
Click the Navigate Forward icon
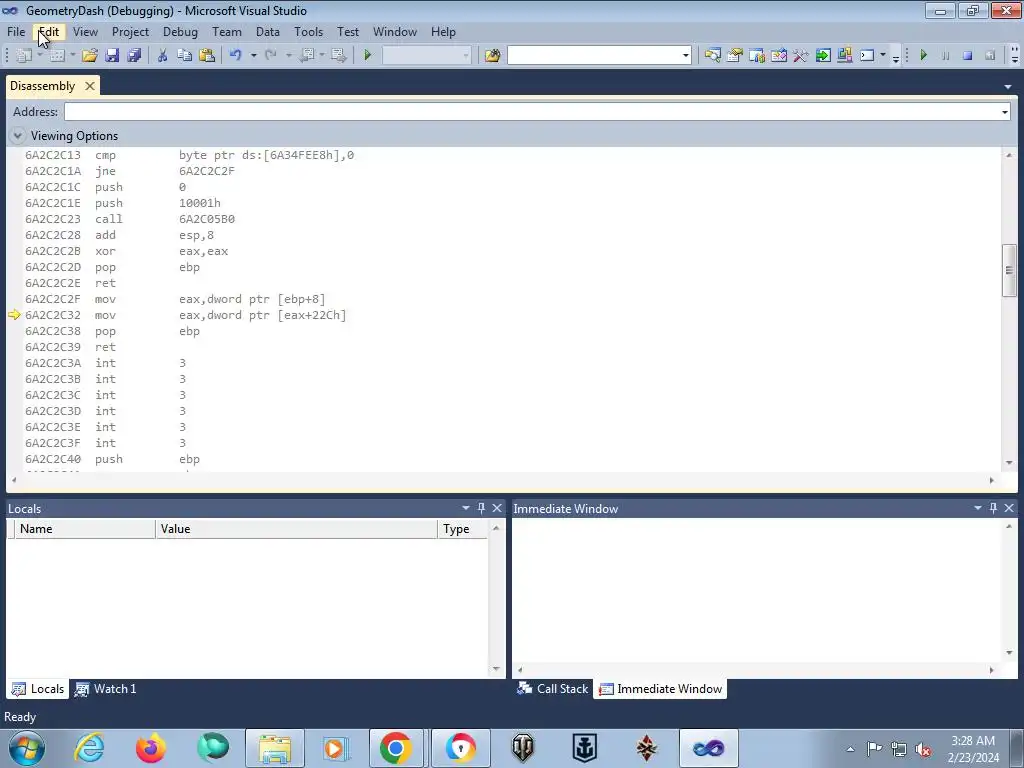[x=338, y=56]
